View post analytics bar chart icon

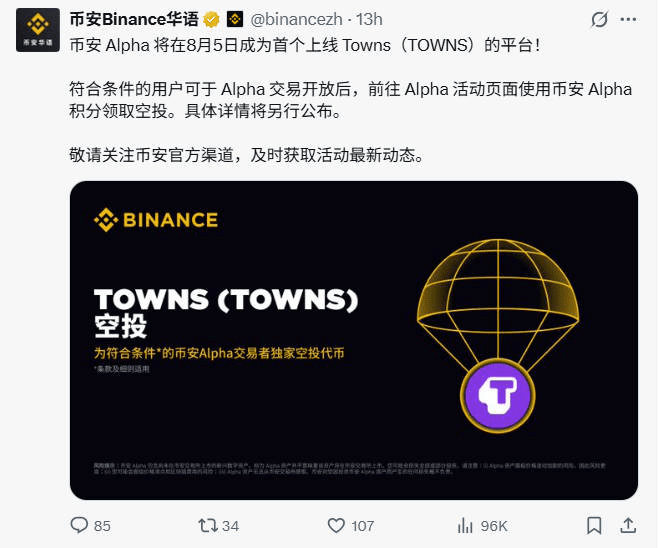[465, 525]
